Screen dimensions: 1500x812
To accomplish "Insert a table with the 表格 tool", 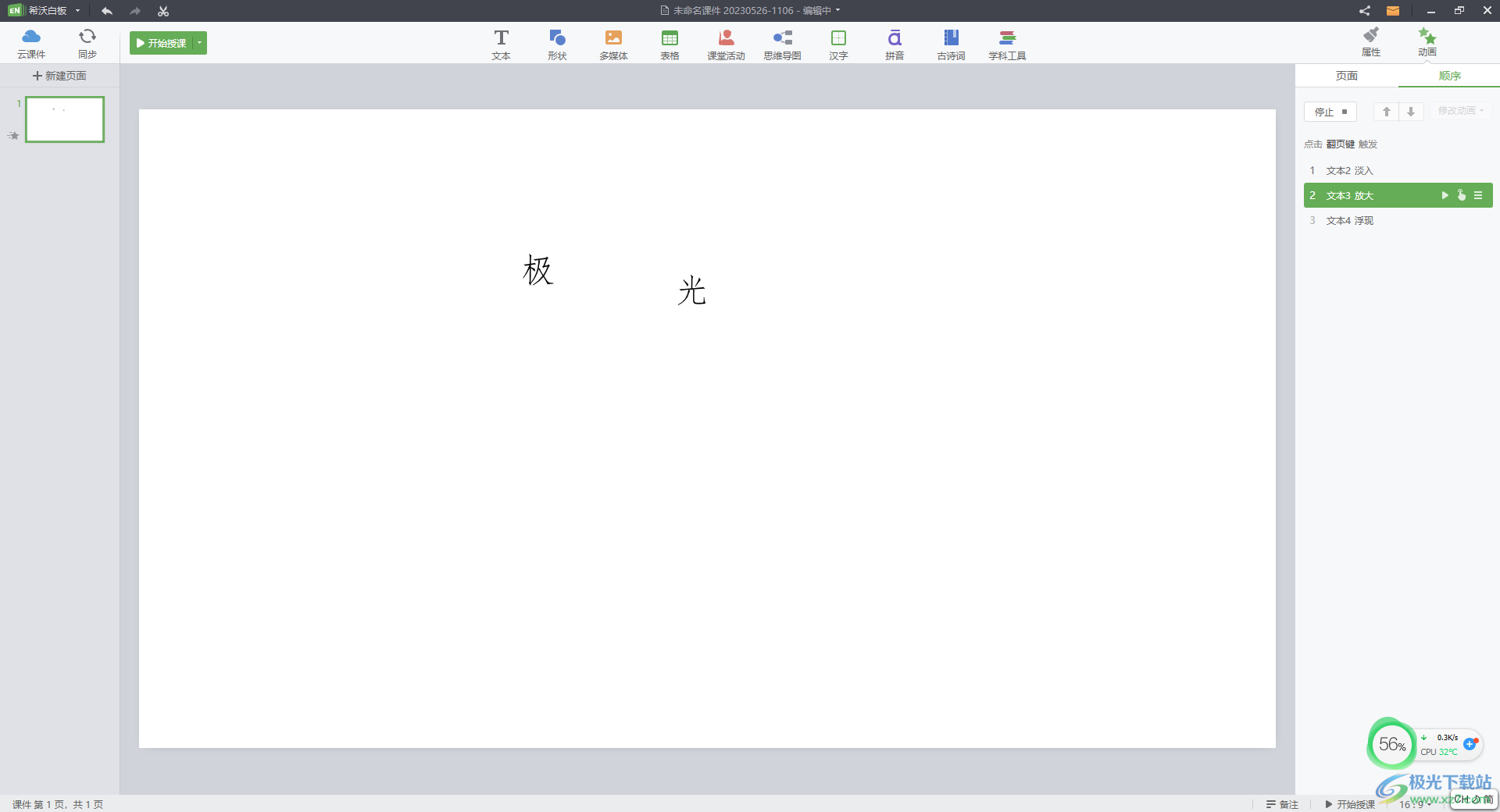I will coord(670,45).
